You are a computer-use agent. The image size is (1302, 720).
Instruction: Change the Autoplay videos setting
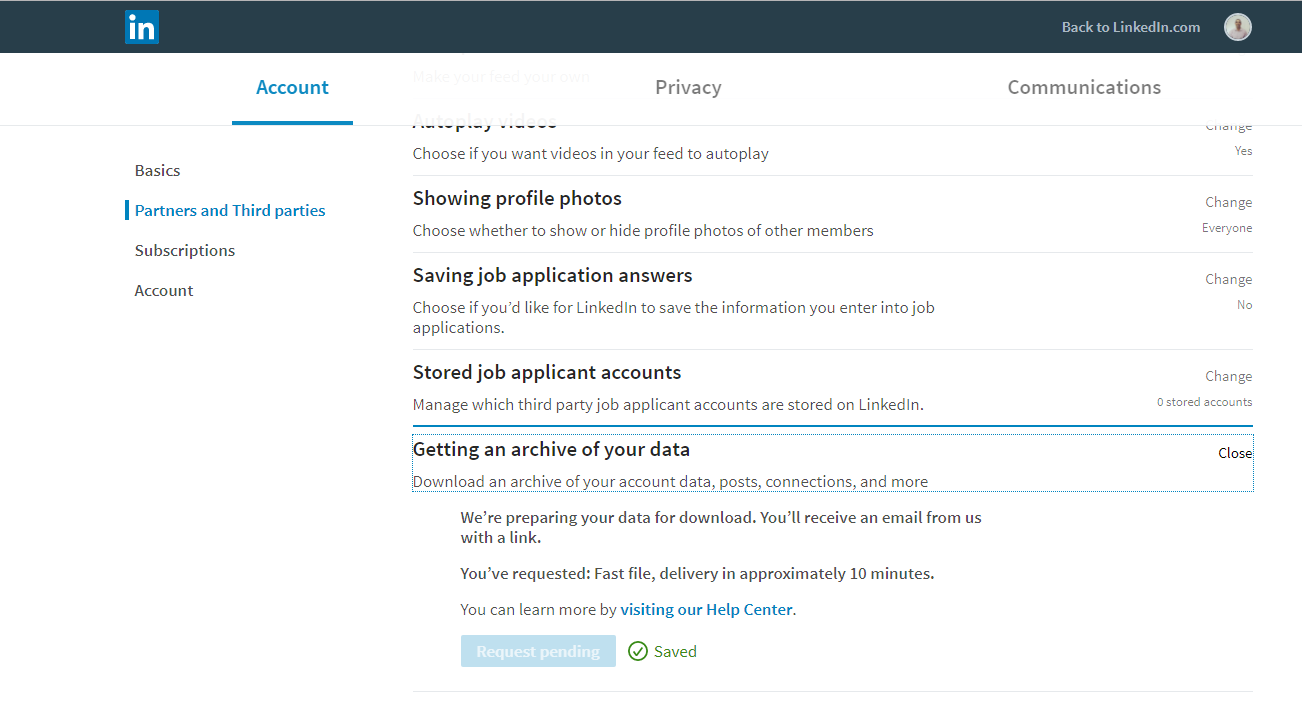click(x=1228, y=128)
